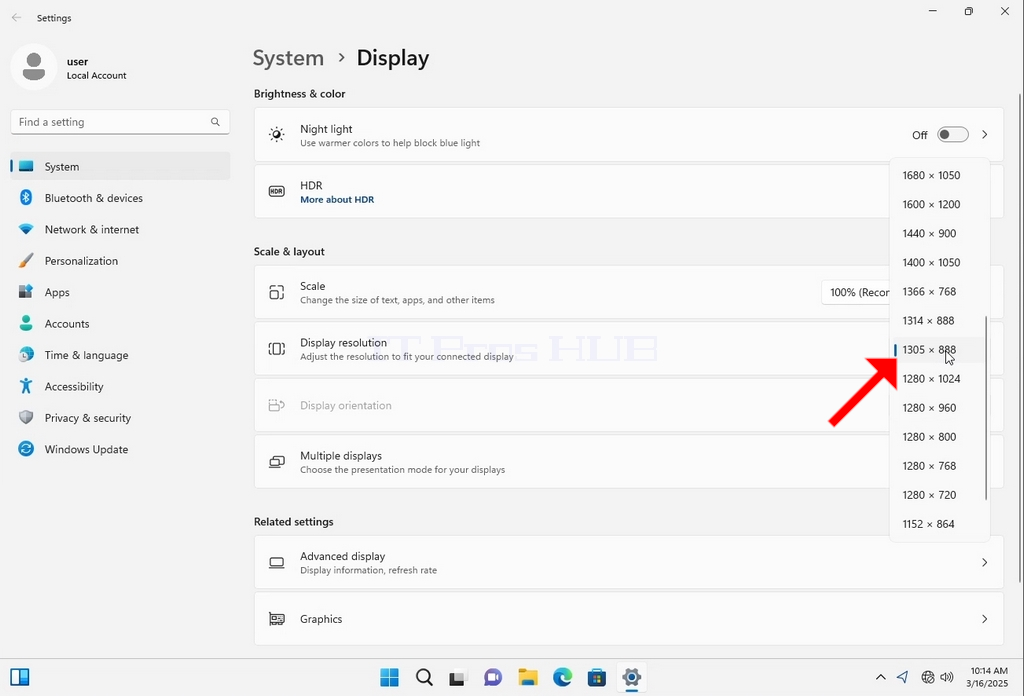
Task: Select 1680 × 1050 resolution
Action: pyautogui.click(x=940, y=175)
